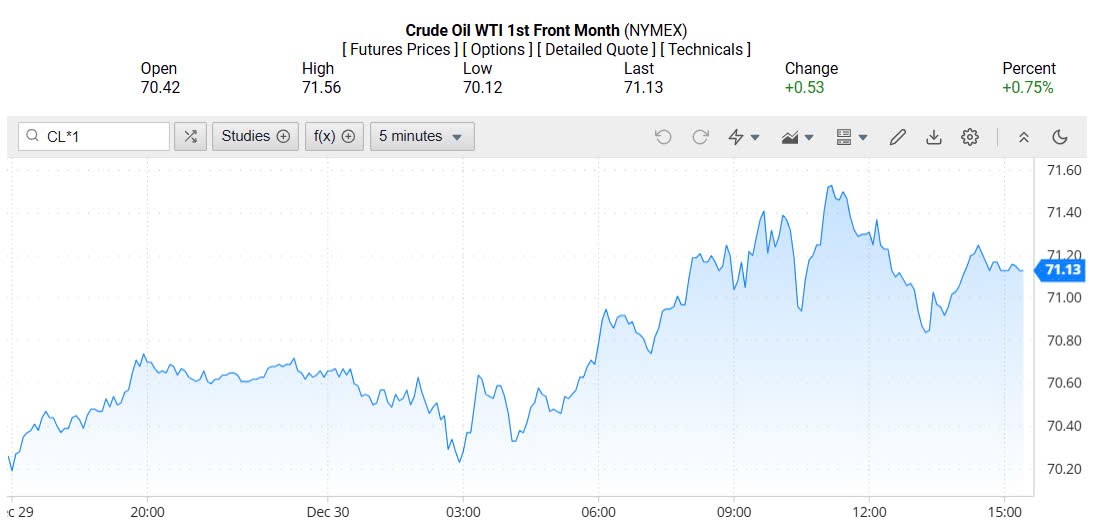
Task: Open the chart layout template menu
Action: coord(851,137)
